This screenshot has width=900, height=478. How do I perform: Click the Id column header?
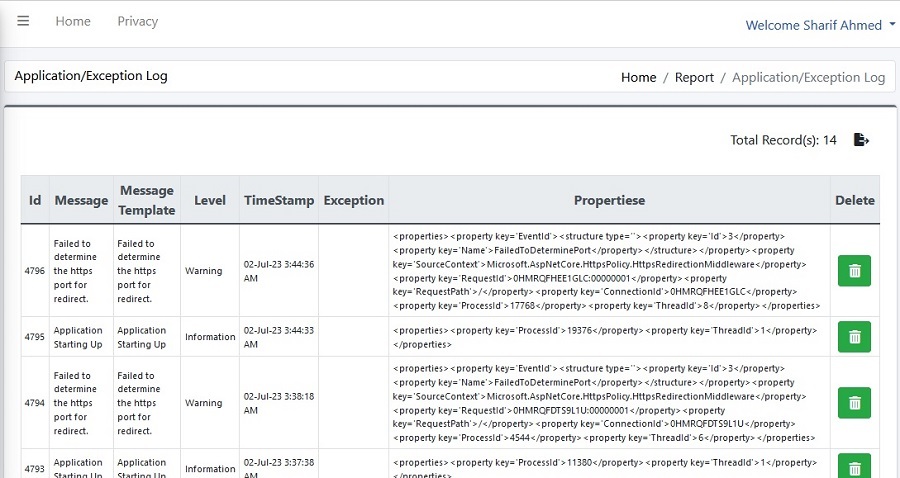click(x=35, y=200)
